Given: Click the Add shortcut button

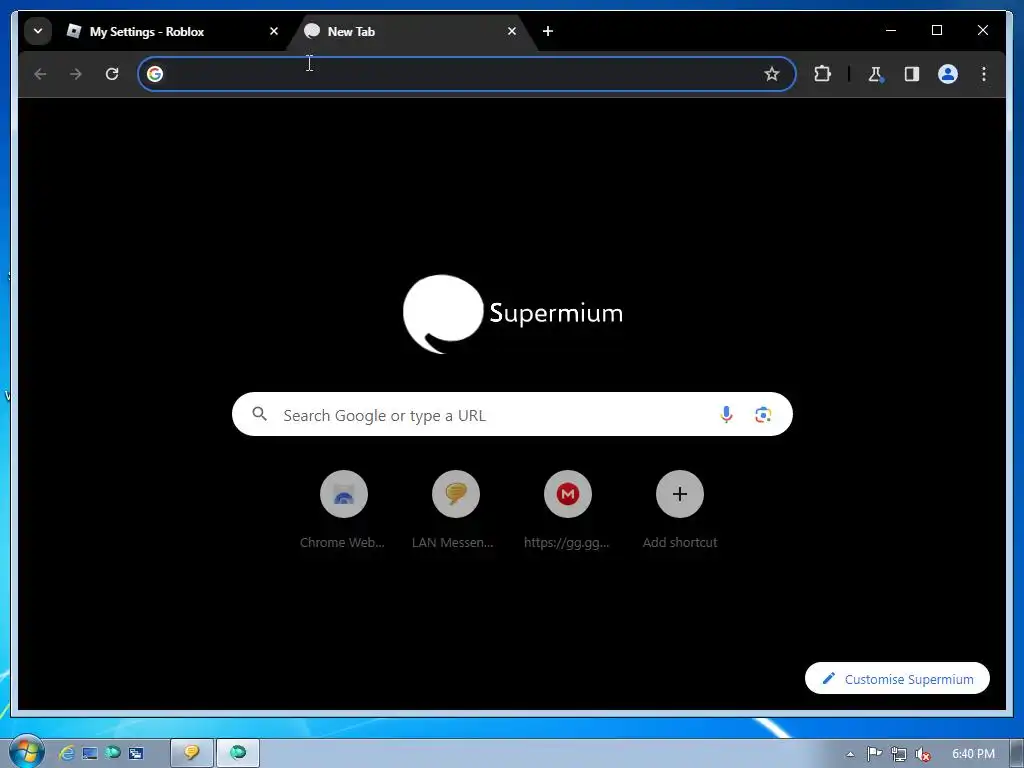Looking at the screenshot, I should (680, 509).
